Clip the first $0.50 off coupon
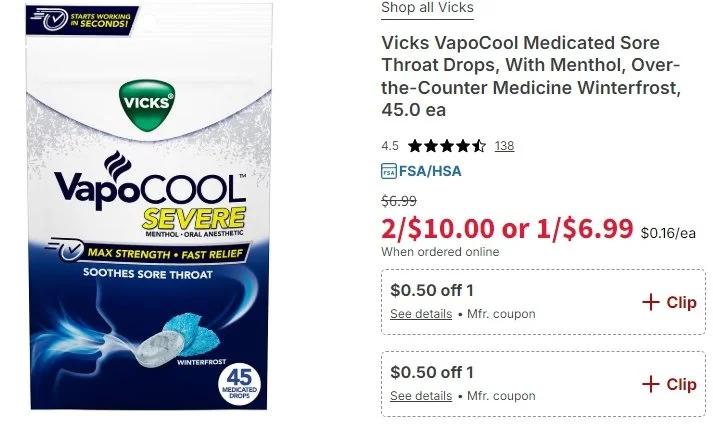713x424 pixels. click(669, 302)
